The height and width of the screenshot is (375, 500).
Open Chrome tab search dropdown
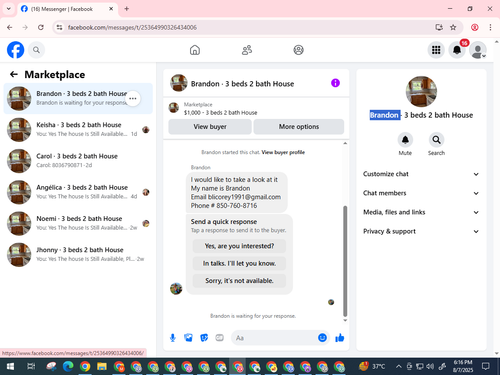(x=9, y=9)
